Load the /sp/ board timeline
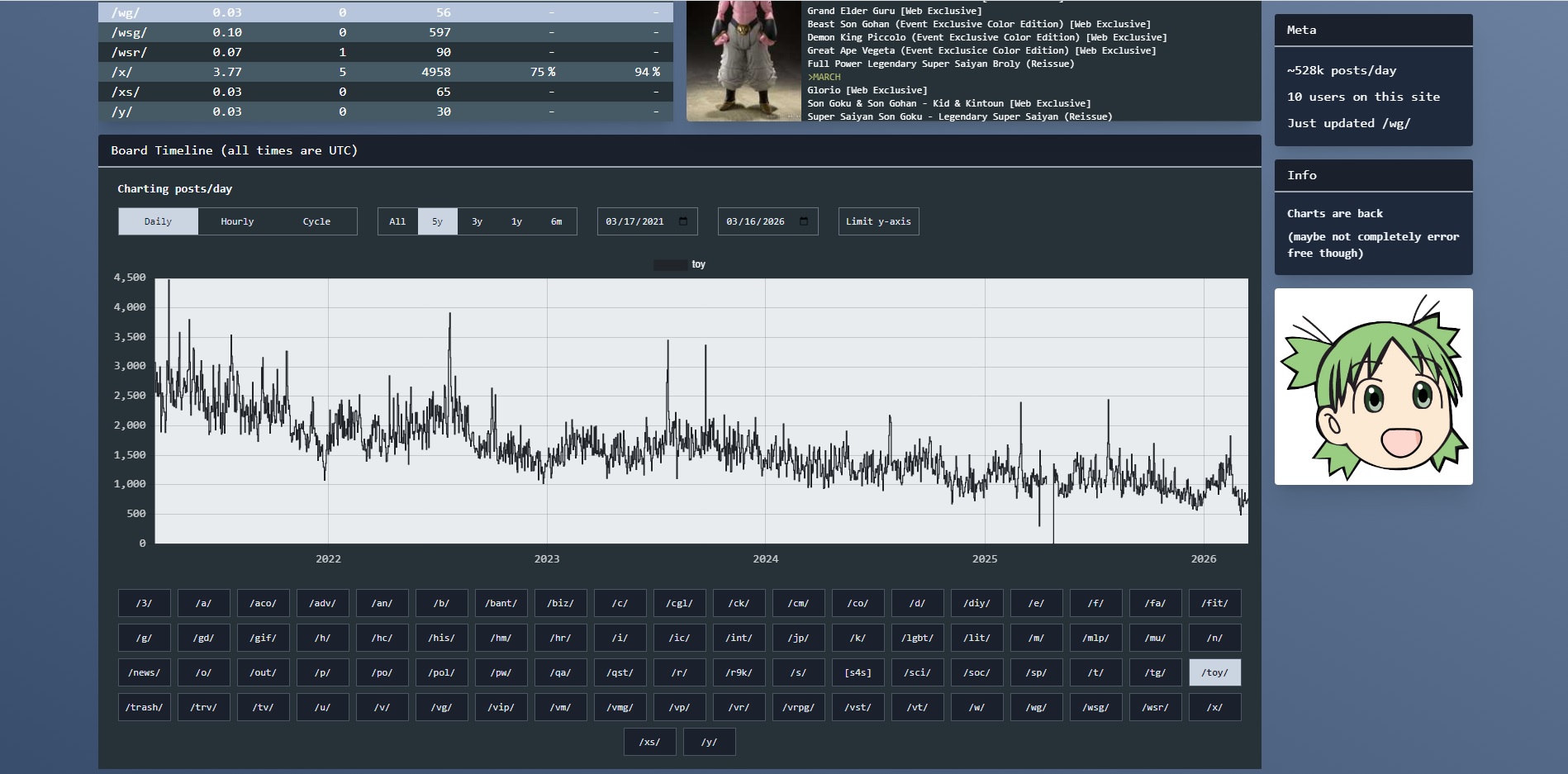 pyautogui.click(x=1037, y=672)
